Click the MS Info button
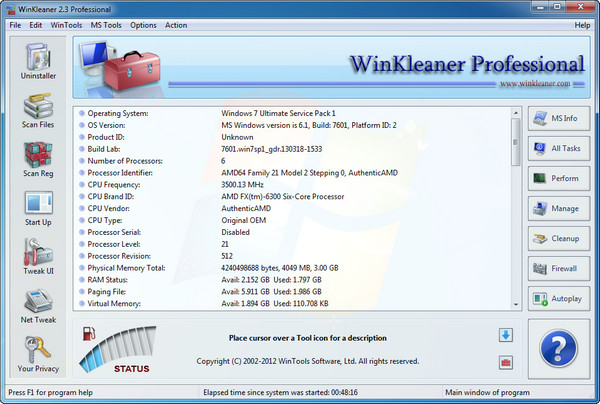 coord(559,119)
